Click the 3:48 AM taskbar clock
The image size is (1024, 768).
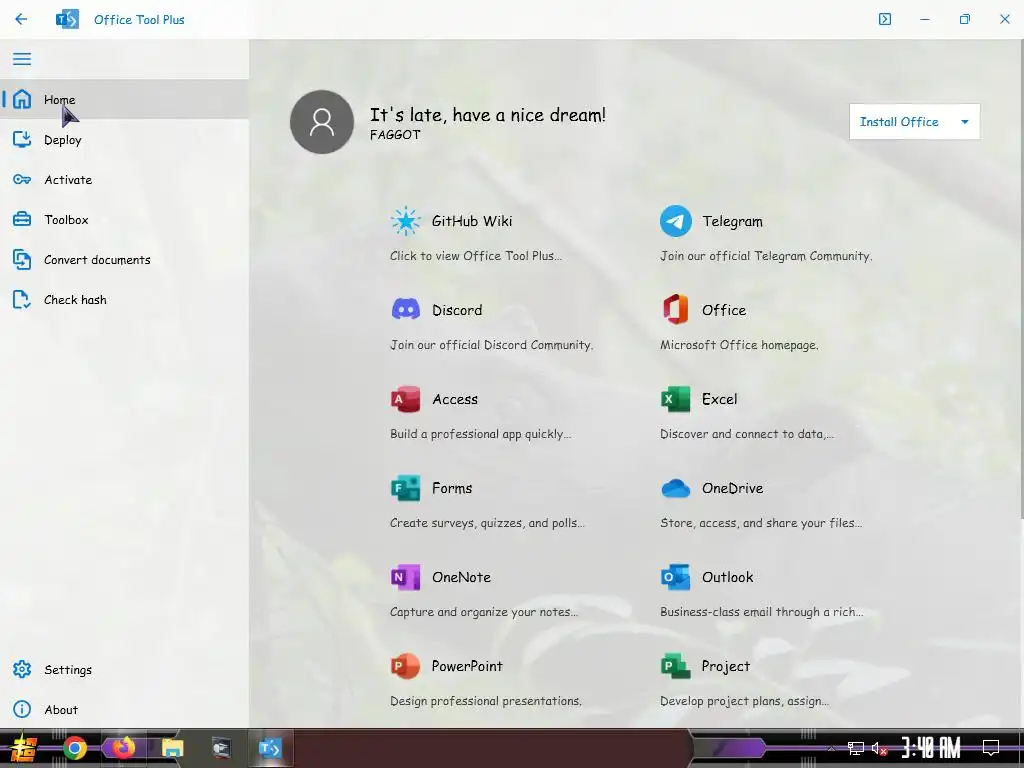click(x=931, y=748)
